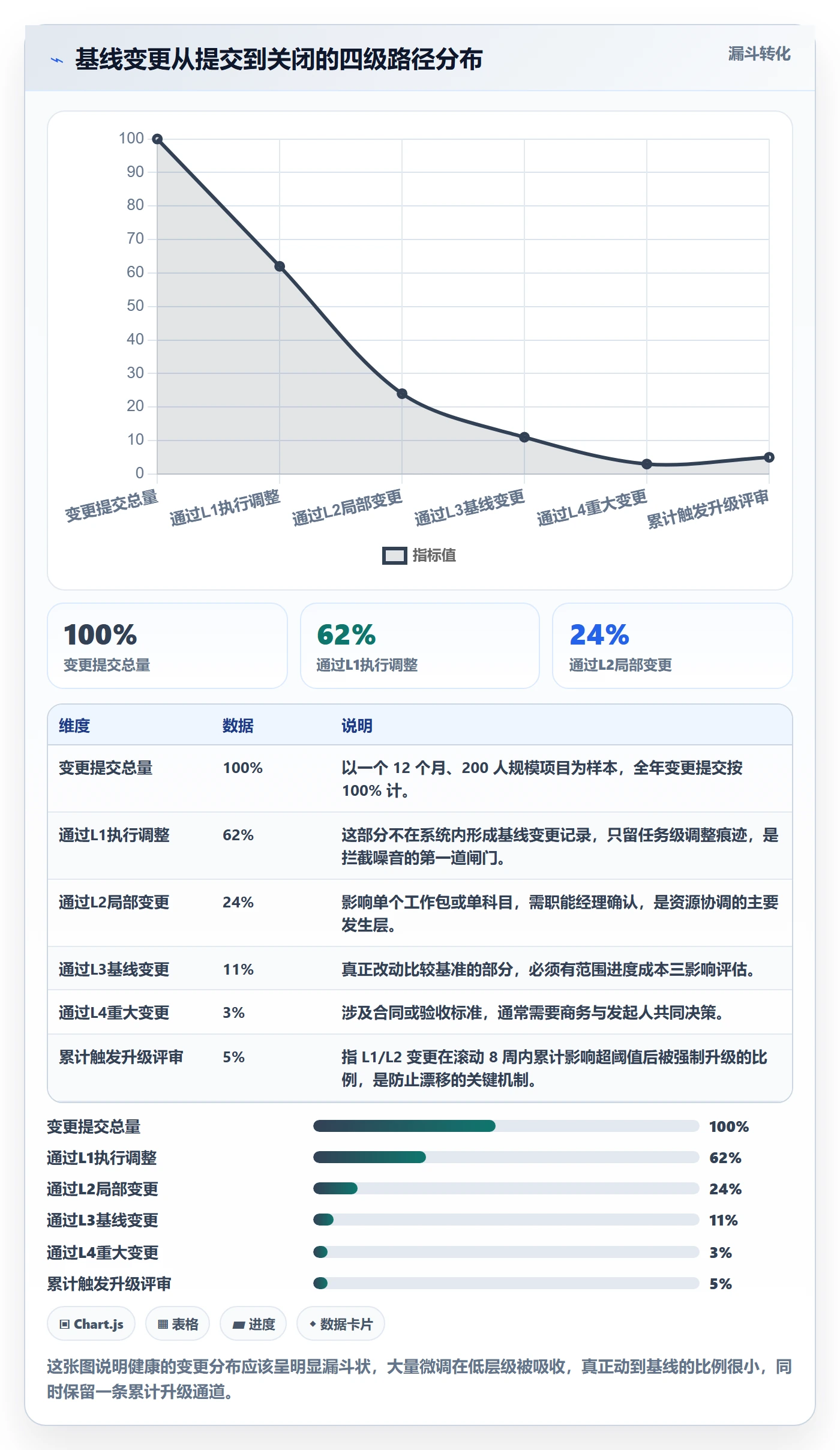Click the 100% 变更提交总量 data card
The width and height of the screenshot is (840, 1450).
click(167, 646)
